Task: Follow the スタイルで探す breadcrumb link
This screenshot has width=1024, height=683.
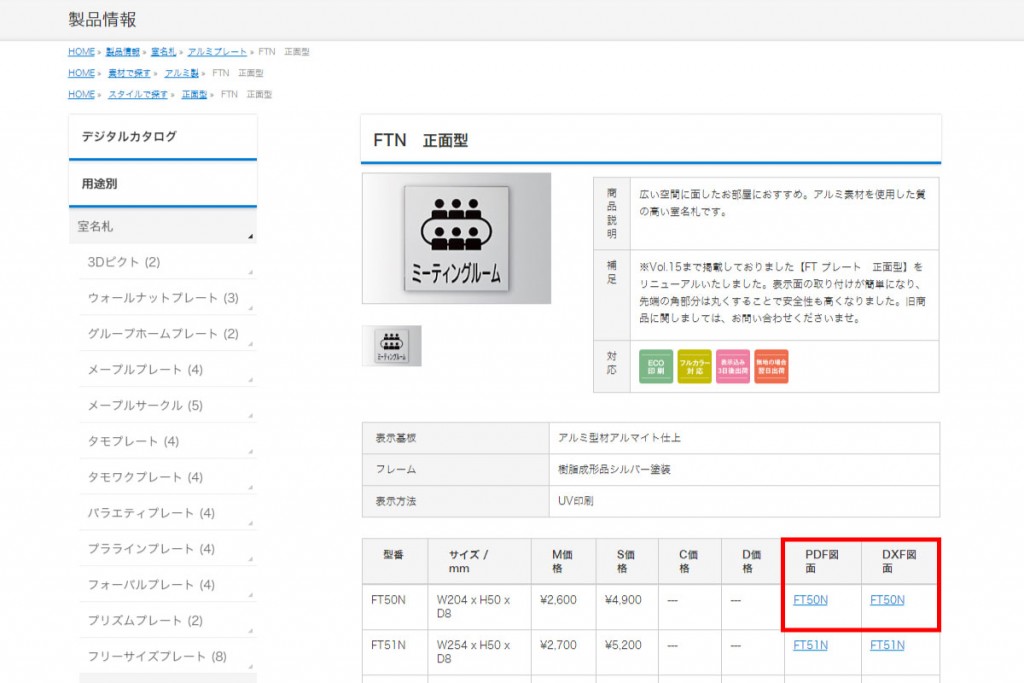Action: pos(138,95)
